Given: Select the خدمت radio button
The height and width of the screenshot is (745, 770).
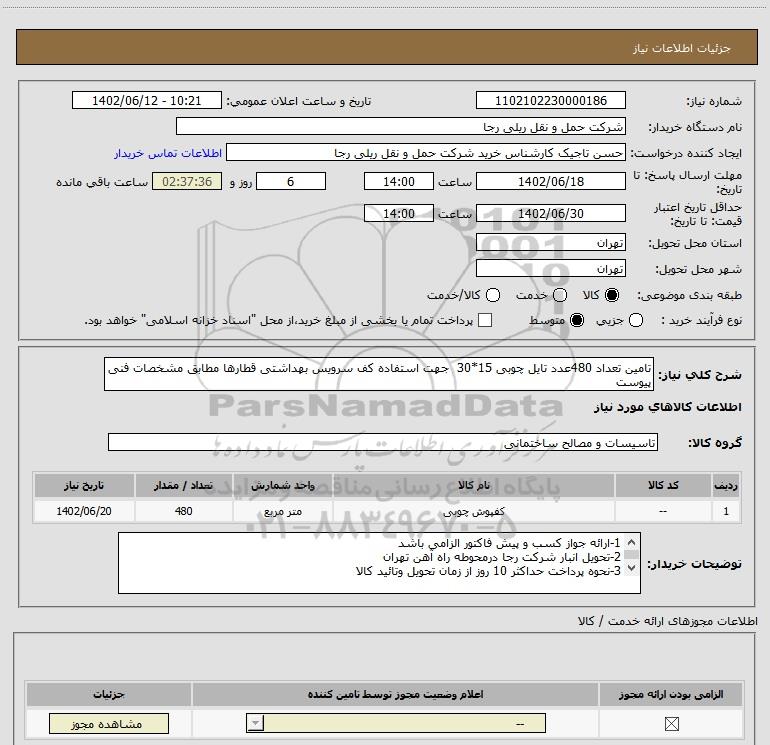Looking at the screenshot, I should point(560,295).
